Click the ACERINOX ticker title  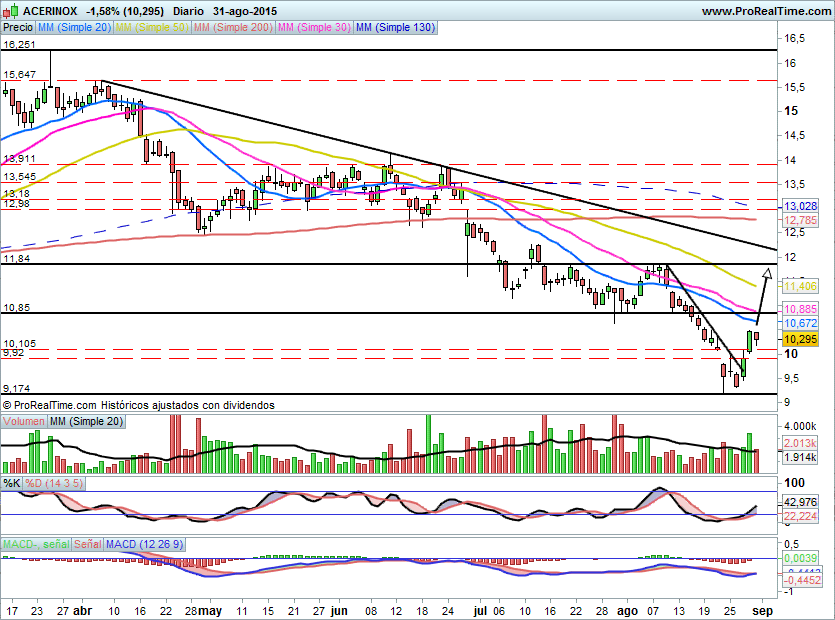pyautogui.click(x=50, y=11)
